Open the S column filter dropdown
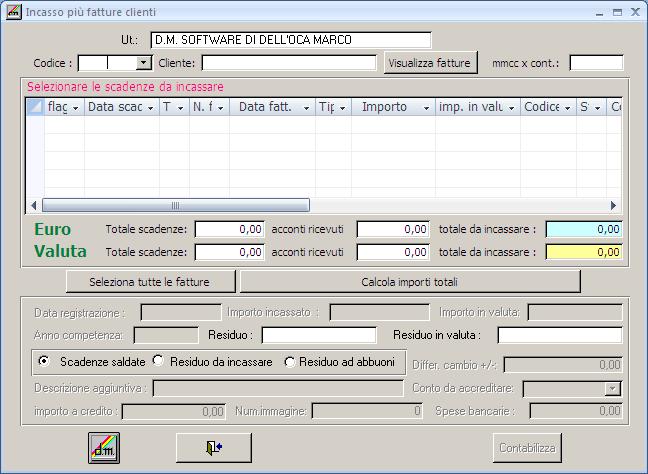648x474 pixels. [x=598, y=108]
